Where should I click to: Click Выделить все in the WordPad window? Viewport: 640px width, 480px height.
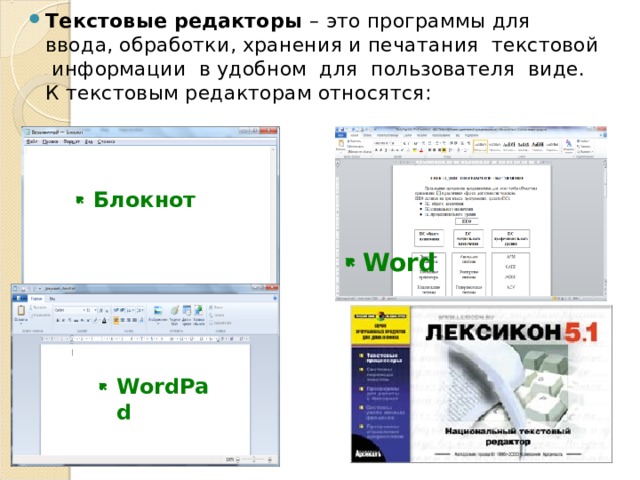point(220,323)
